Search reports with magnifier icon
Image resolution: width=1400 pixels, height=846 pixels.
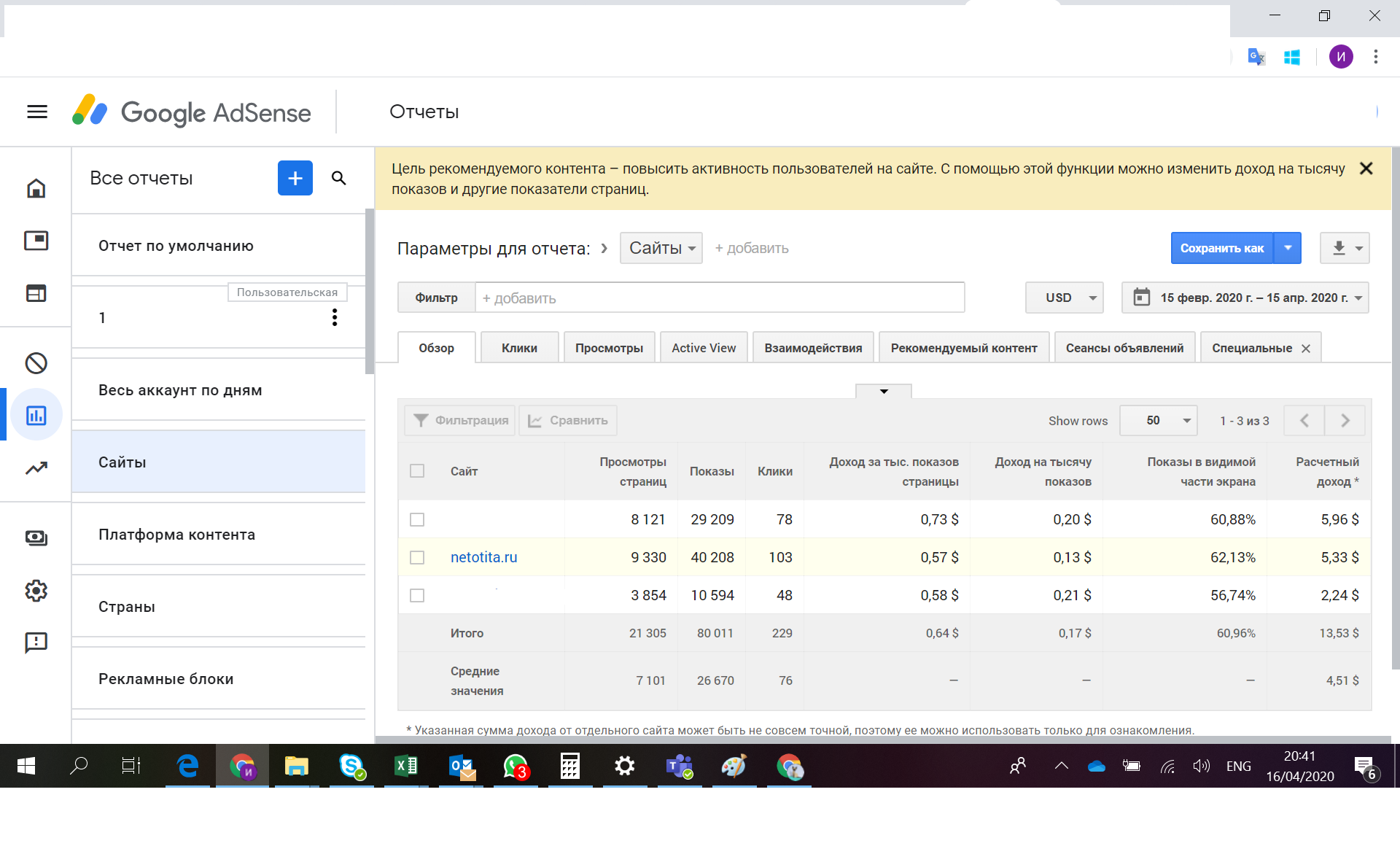coord(338,178)
